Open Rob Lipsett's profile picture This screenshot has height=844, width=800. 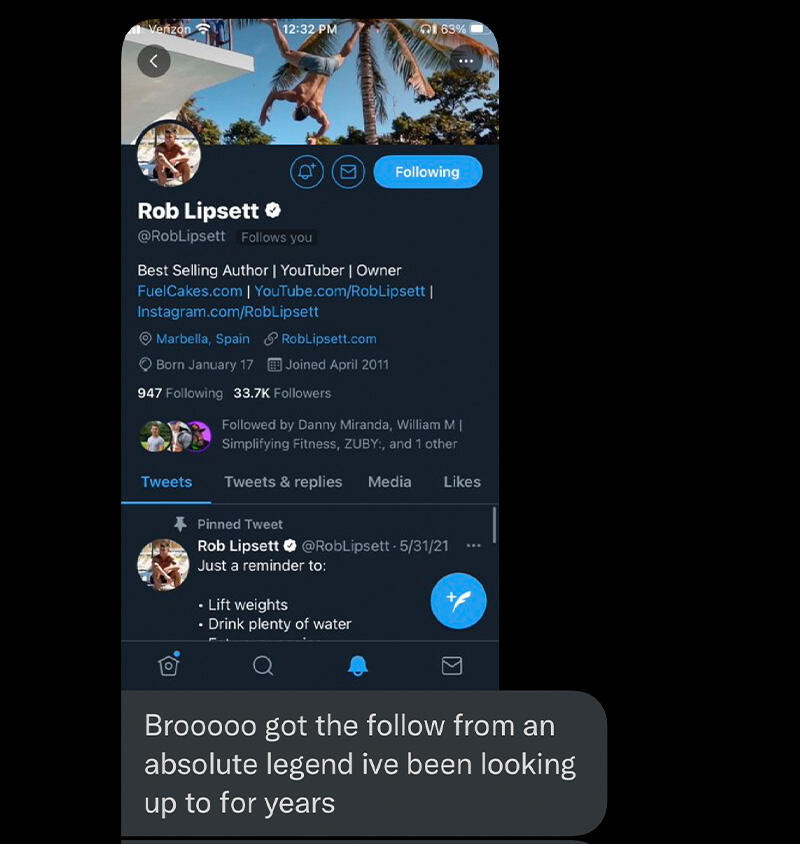pos(169,154)
